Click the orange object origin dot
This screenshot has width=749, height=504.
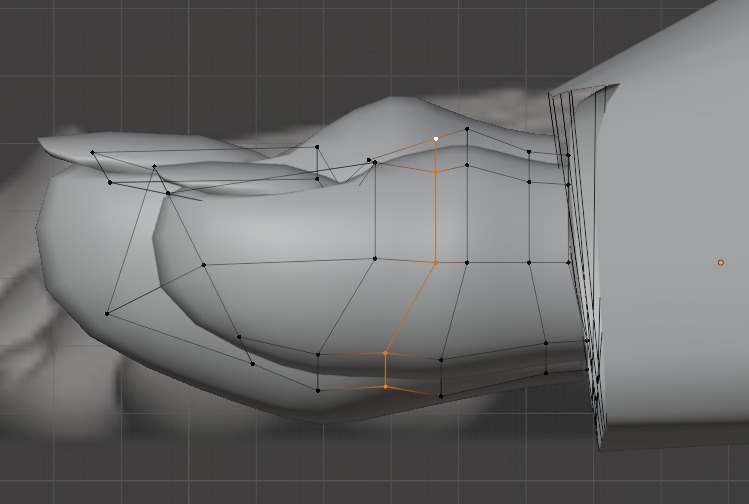720,262
